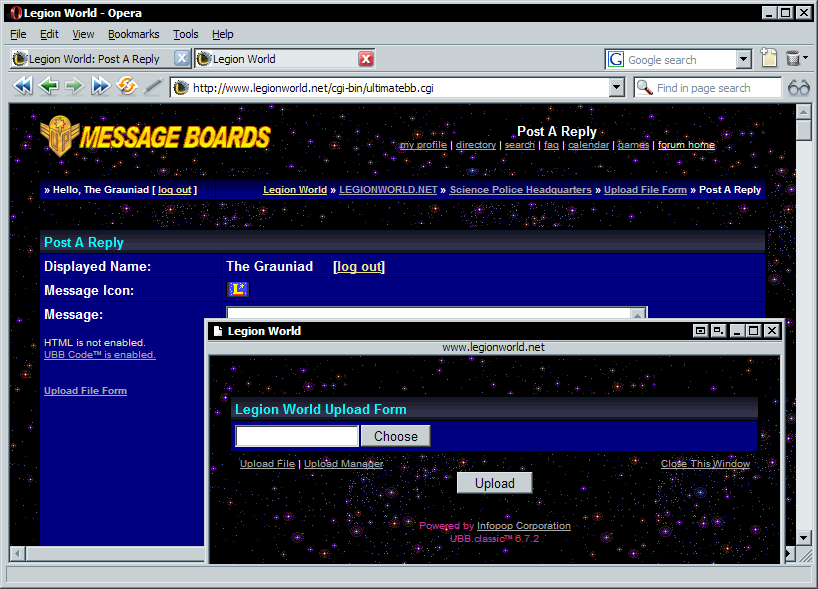Open the games link
Viewport: 818px width, 589px height.
point(633,145)
